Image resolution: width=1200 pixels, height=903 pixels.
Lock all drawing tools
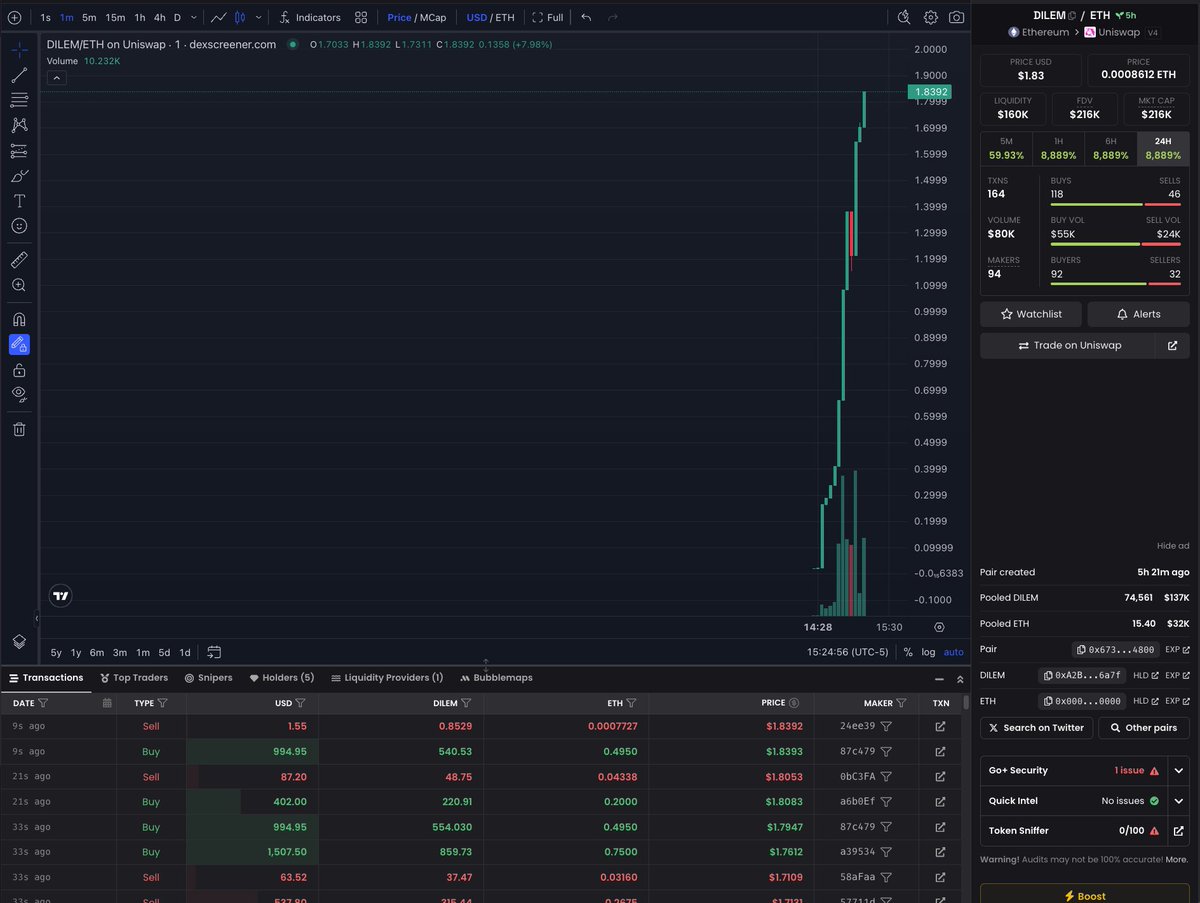[19, 370]
